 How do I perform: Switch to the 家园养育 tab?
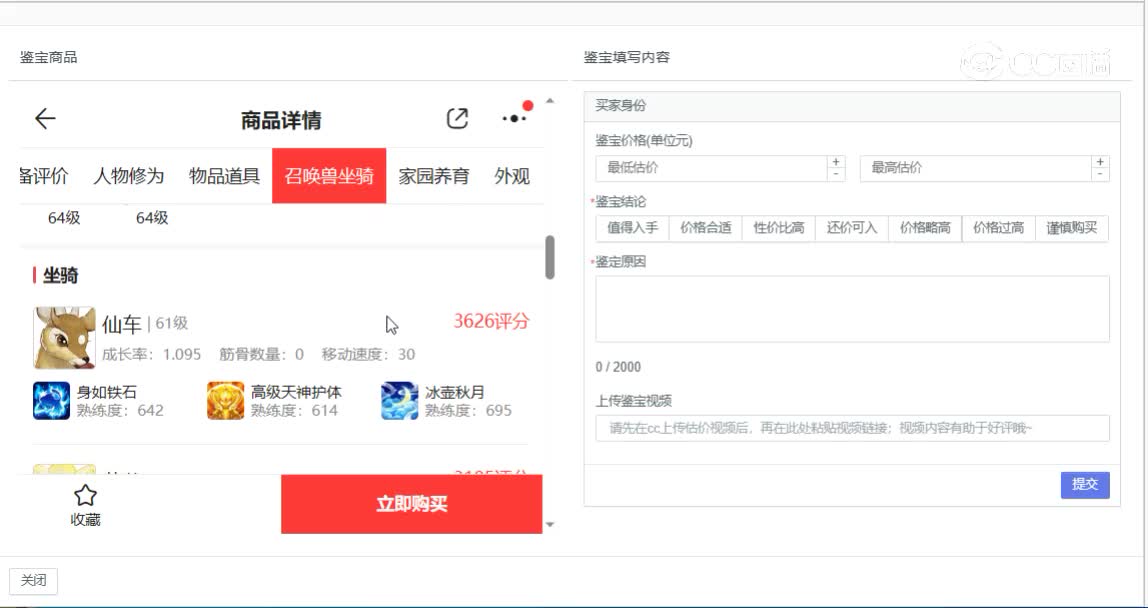click(x=434, y=176)
